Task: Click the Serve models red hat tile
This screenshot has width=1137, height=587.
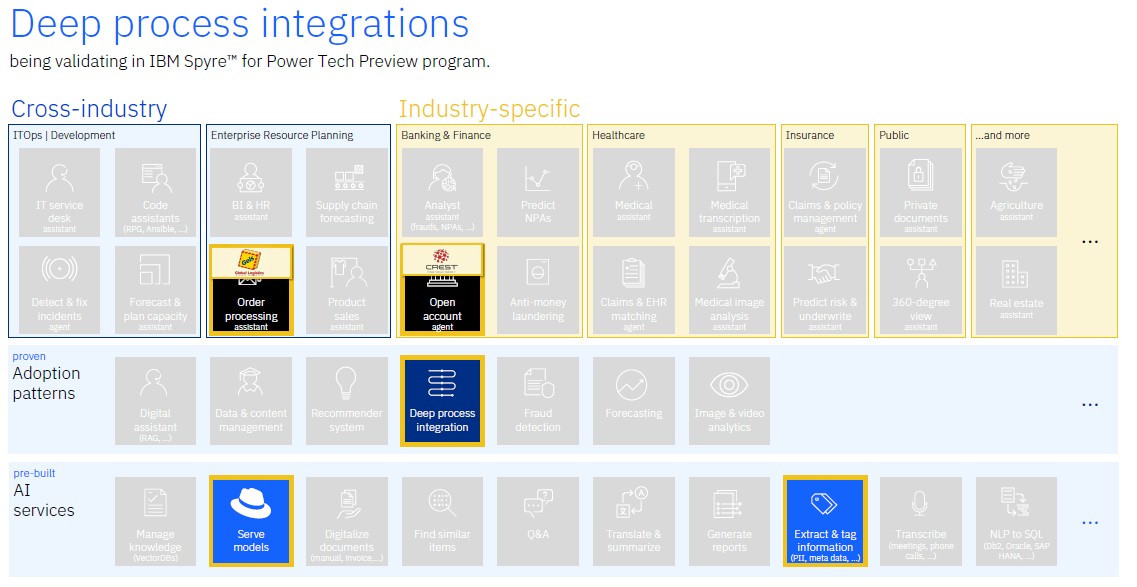Action: (250, 521)
